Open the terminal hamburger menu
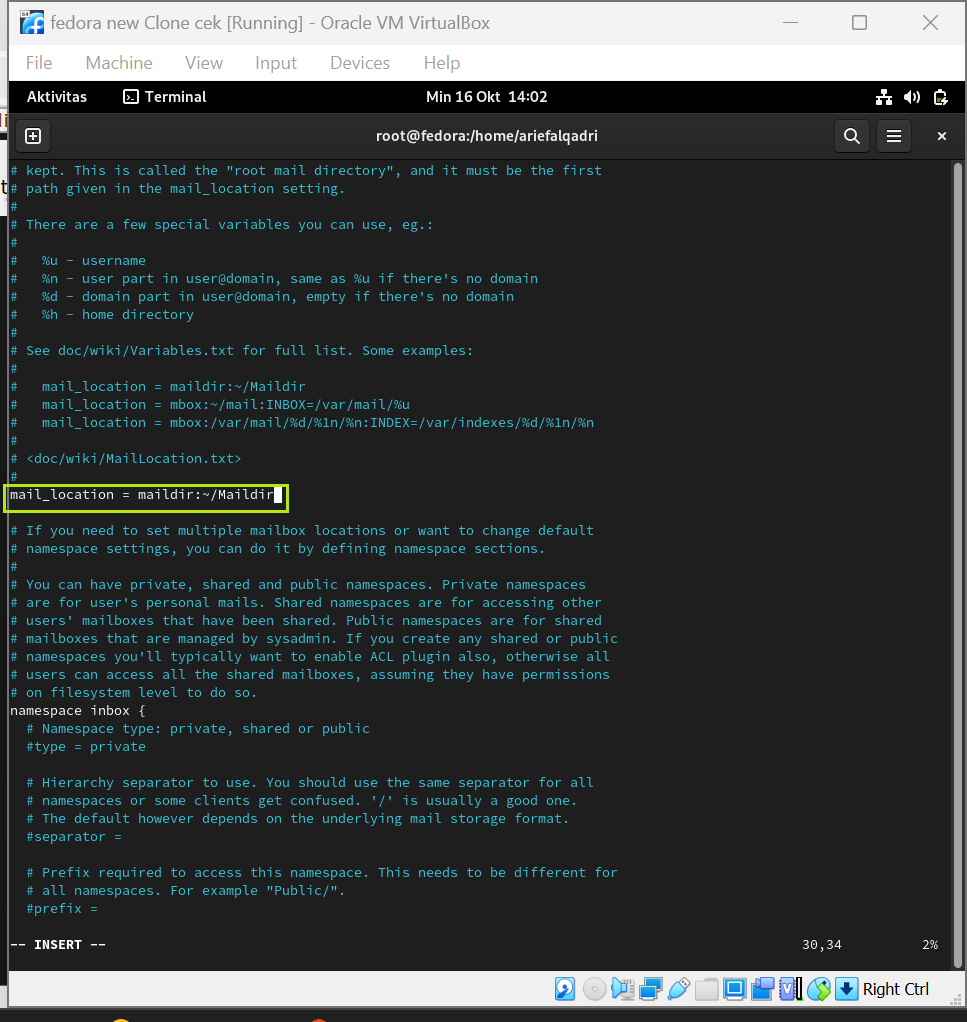 tap(893, 136)
